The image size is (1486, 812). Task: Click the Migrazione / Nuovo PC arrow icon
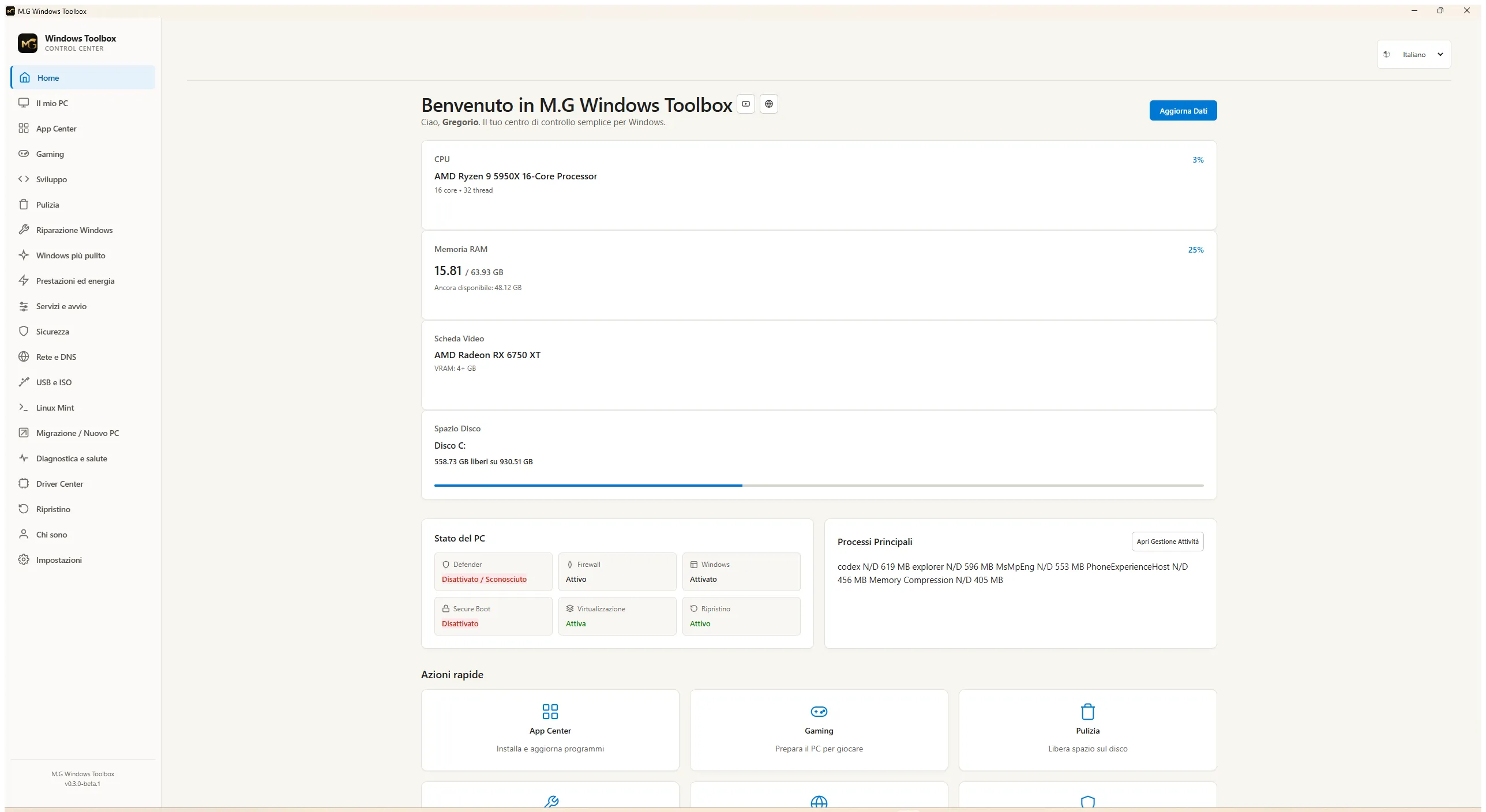[24, 433]
